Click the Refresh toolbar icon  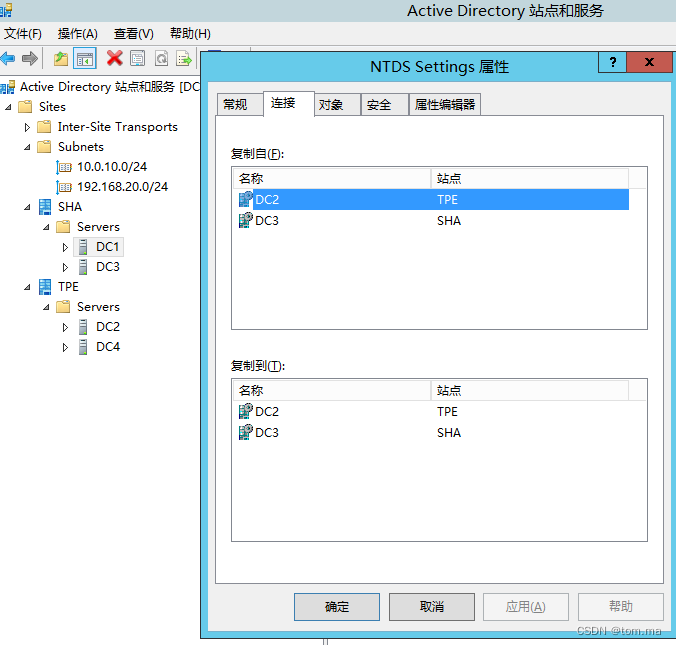161,58
